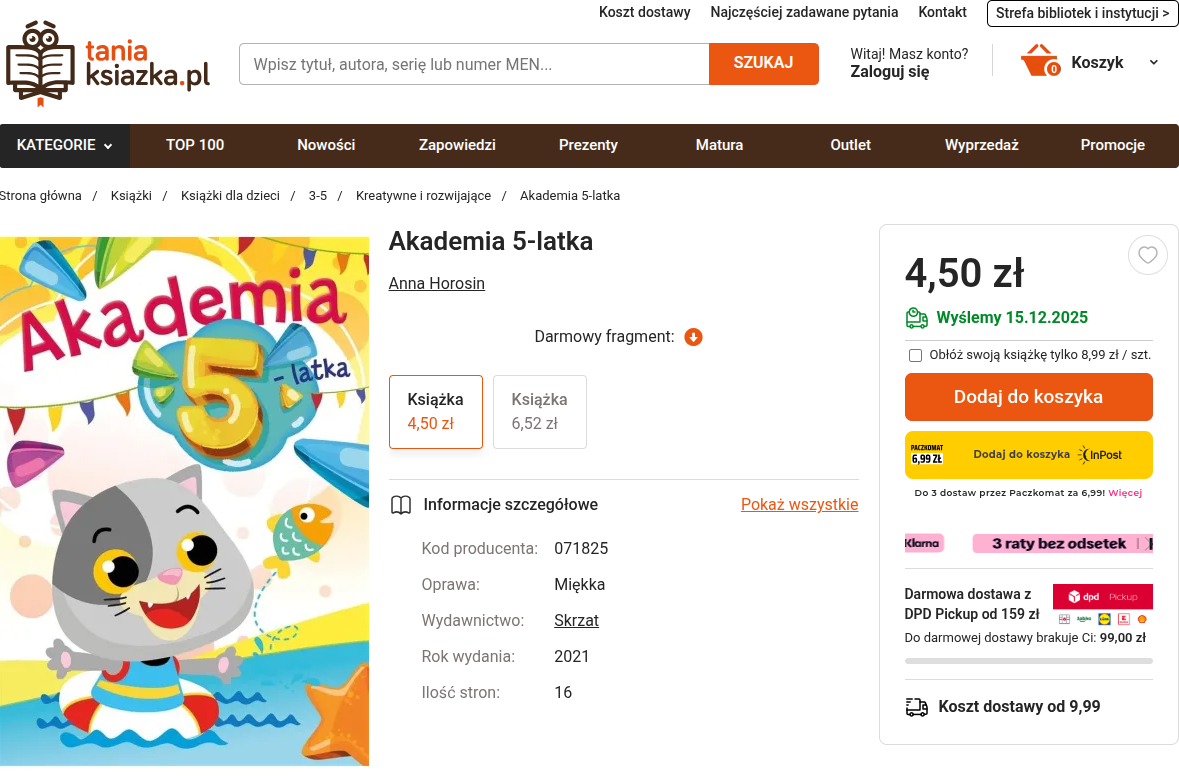Select the 4,50 zł Książka variant

coord(436,412)
